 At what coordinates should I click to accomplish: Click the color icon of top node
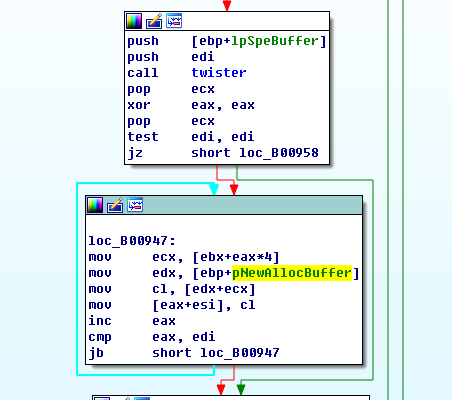click(134, 21)
